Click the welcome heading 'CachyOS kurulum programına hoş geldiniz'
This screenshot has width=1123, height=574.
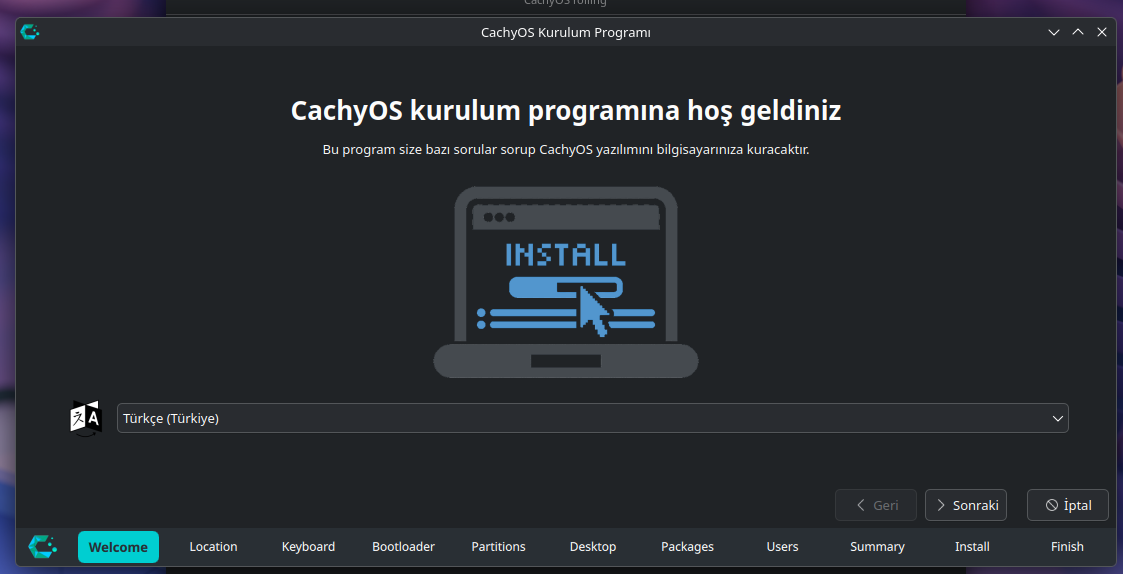pyautogui.click(x=566, y=112)
